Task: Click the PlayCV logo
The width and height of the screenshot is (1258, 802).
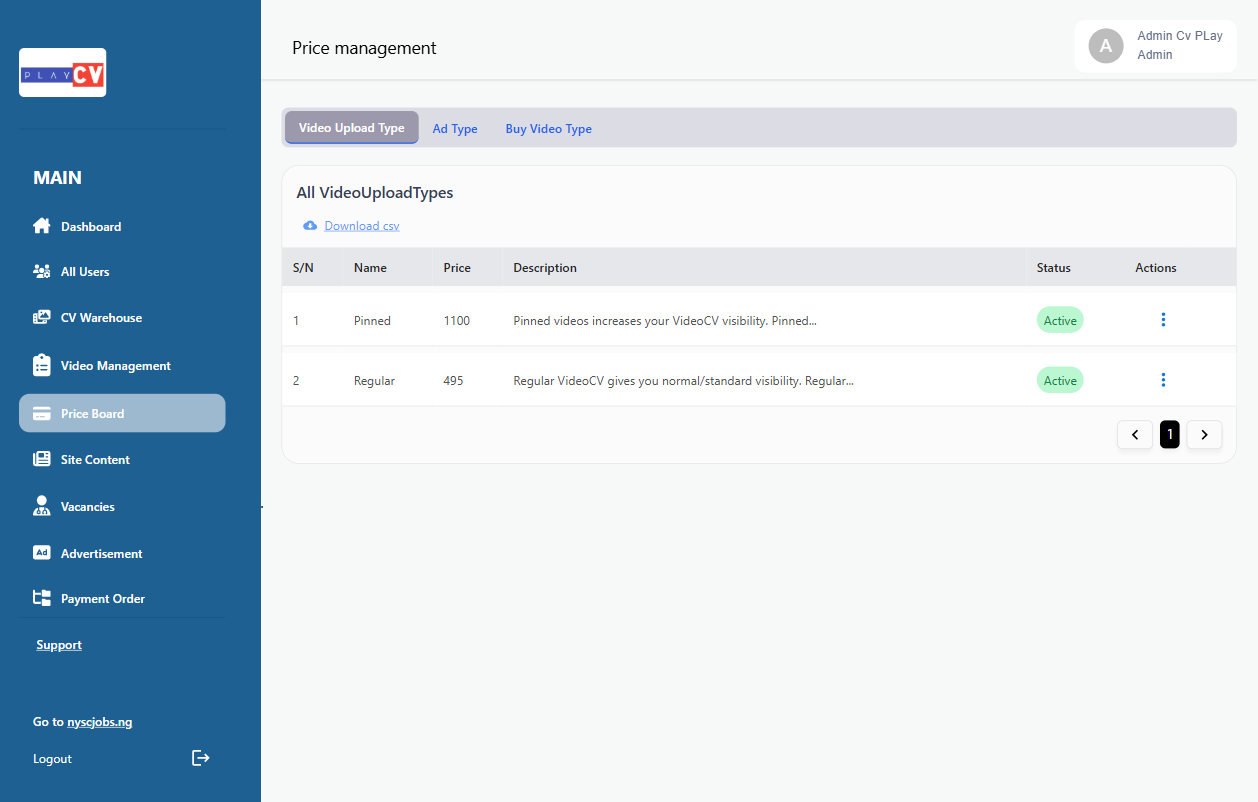Action: (x=62, y=73)
